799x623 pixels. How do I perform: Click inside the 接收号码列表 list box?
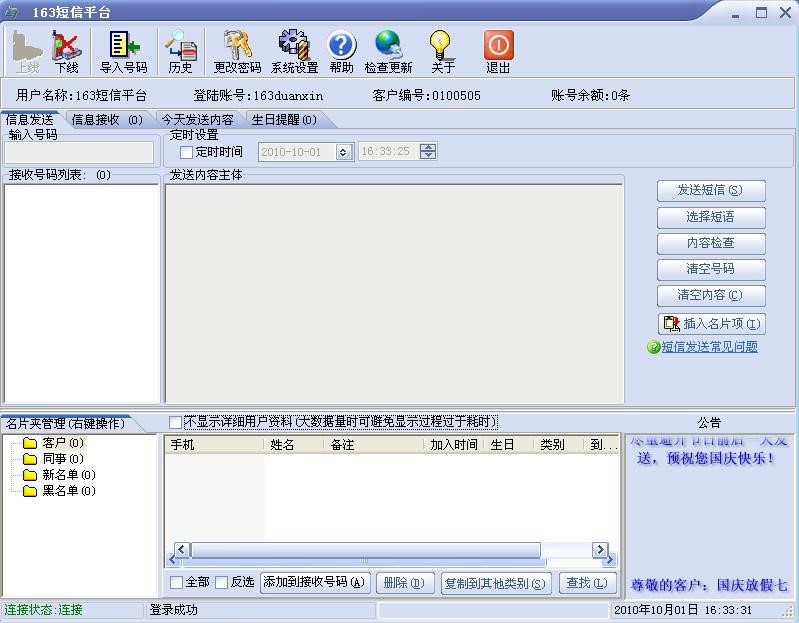82,294
